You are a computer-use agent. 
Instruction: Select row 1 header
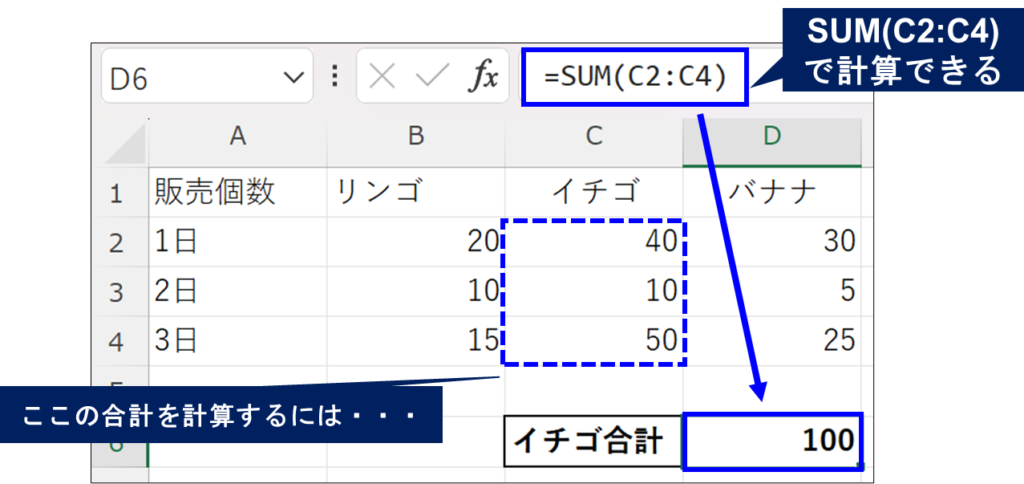(117, 192)
